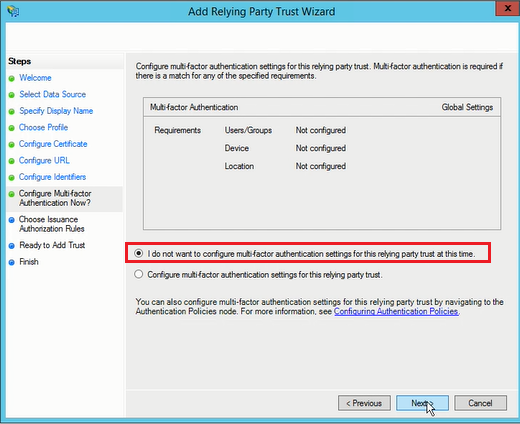Click the green bullet beside Configure Identifiers
The height and width of the screenshot is (424, 520).
12,178
